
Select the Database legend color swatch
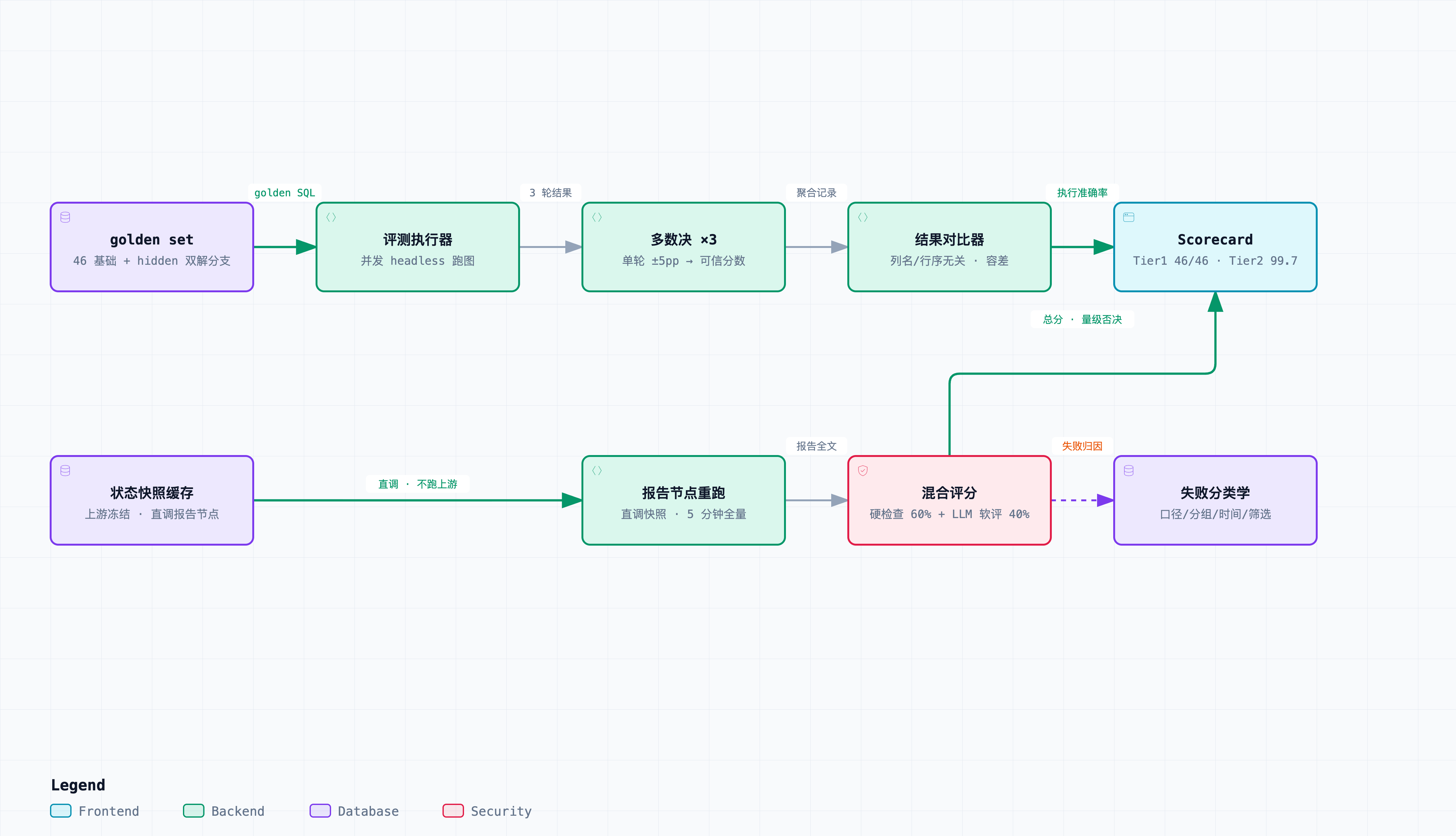point(320,811)
